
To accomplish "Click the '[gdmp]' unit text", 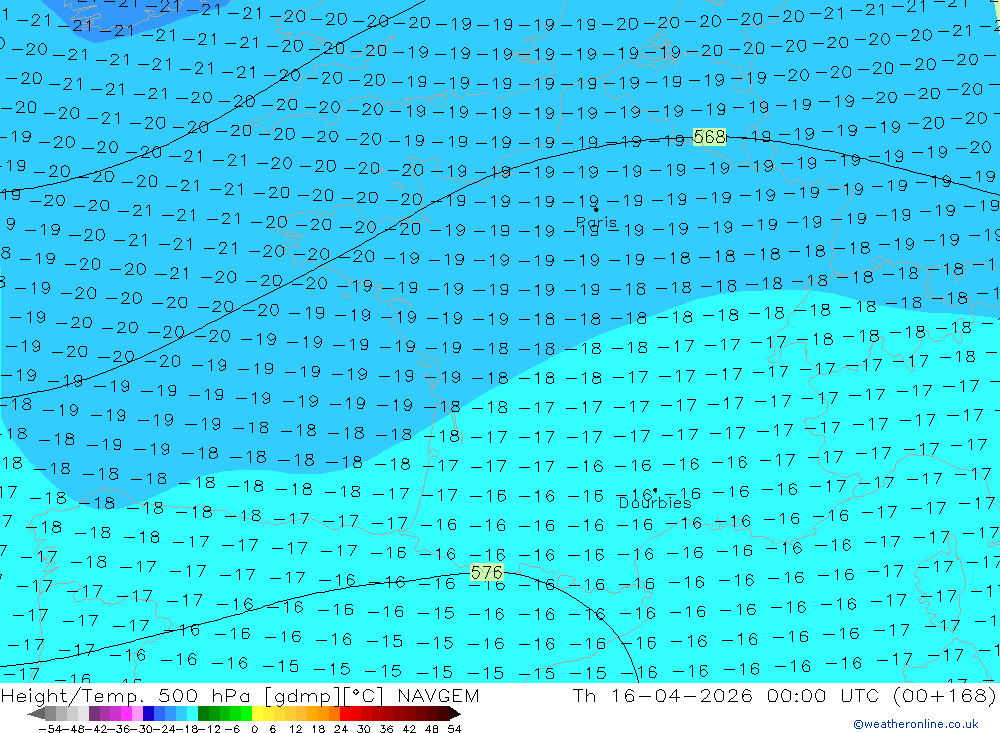I will coord(303,695).
